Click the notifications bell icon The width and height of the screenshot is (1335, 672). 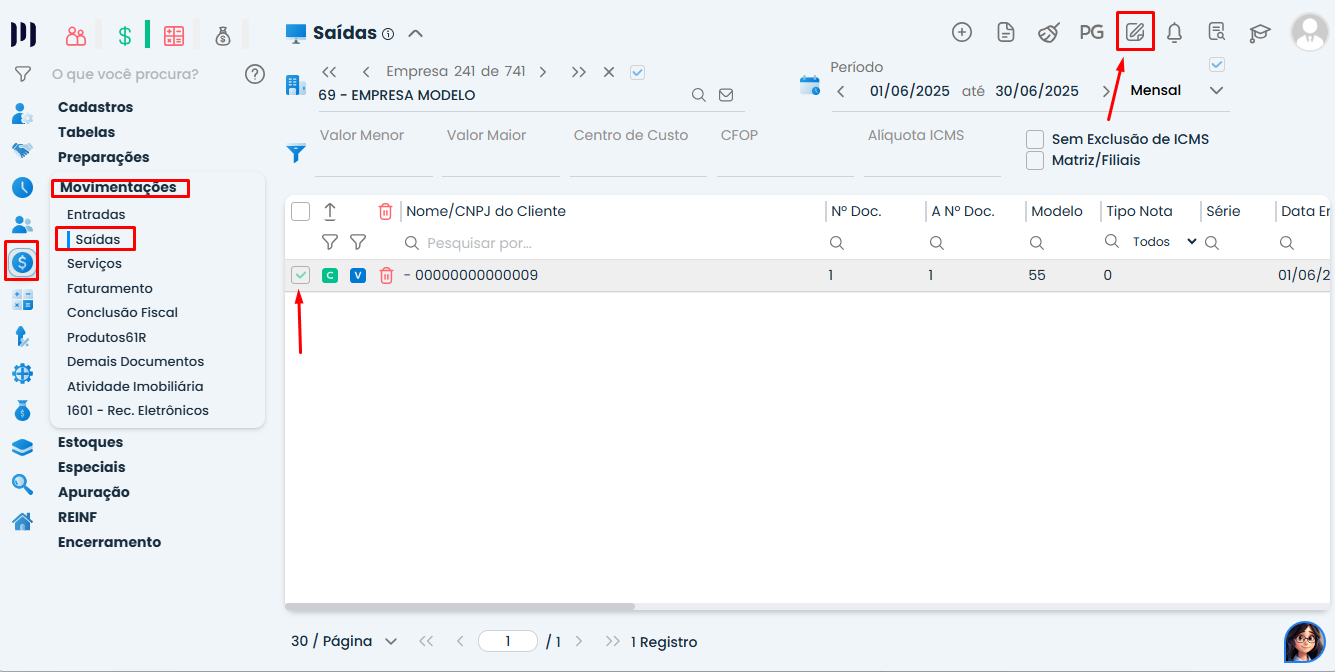click(x=1175, y=32)
